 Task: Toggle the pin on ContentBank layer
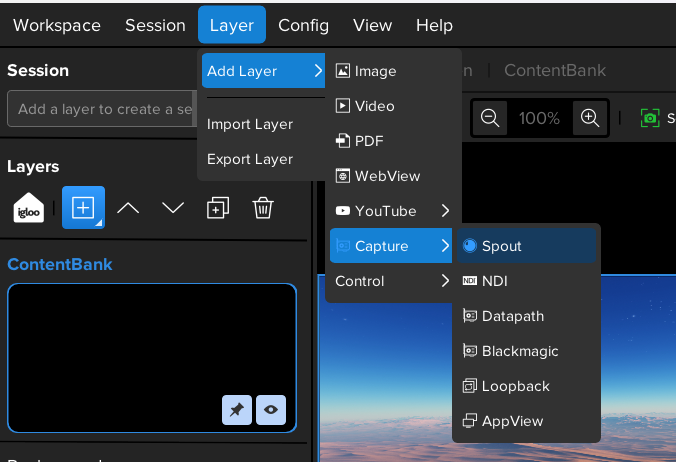(237, 410)
